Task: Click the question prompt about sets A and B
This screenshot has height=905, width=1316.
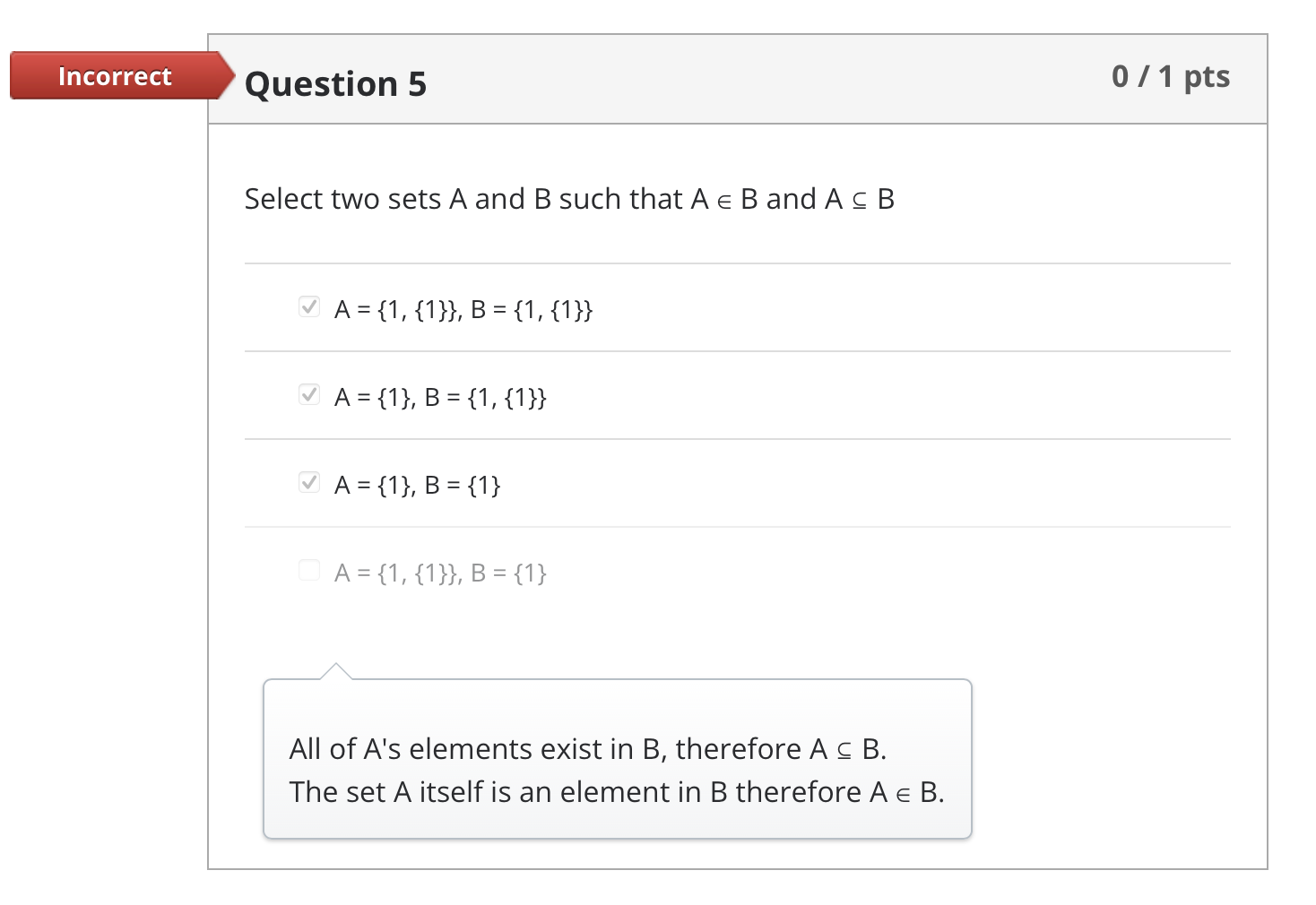Action: click(x=570, y=198)
